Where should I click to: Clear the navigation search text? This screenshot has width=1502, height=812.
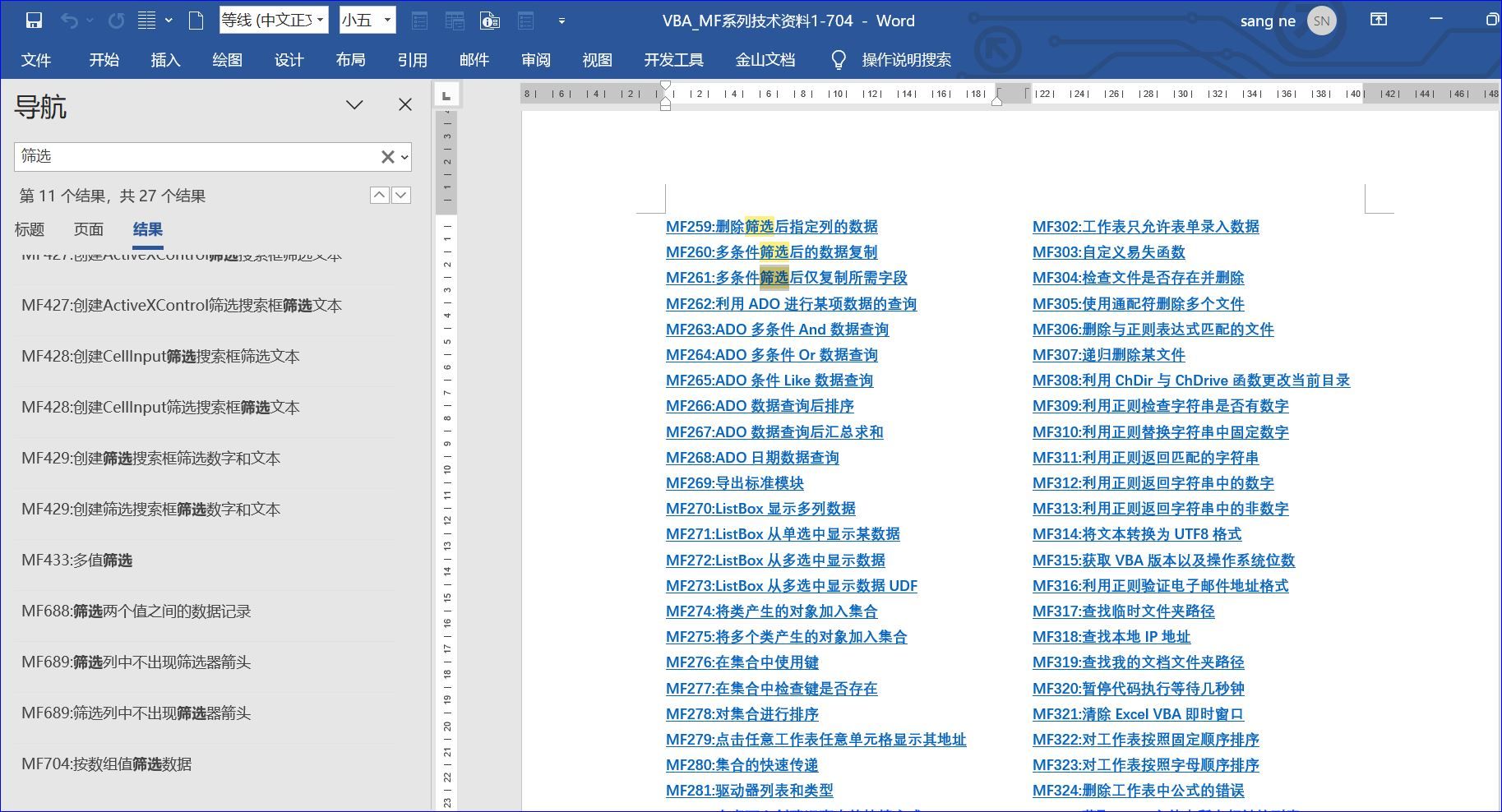(387, 156)
